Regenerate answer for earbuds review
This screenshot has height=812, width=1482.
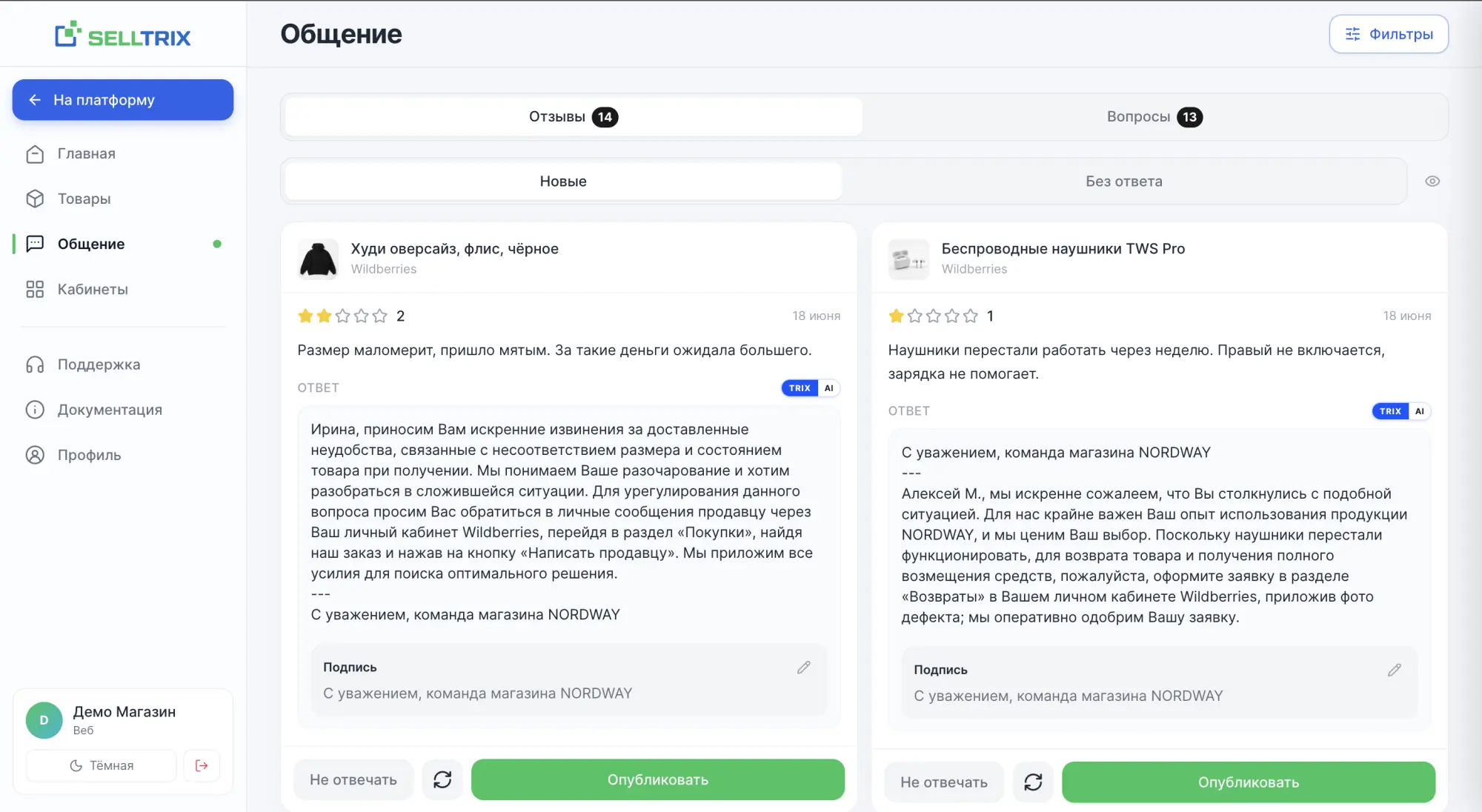(x=1033, y=782)
